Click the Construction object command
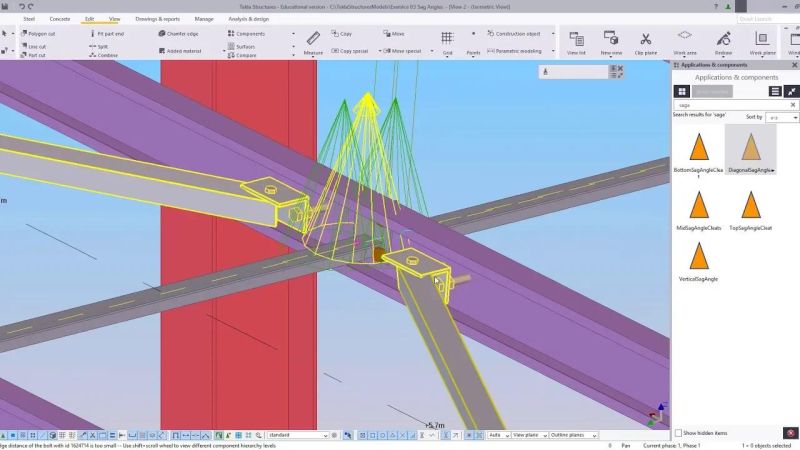Image resolution: width=800 pixels, height=450 pixels. pyautogui.click(x=514, y=34)
